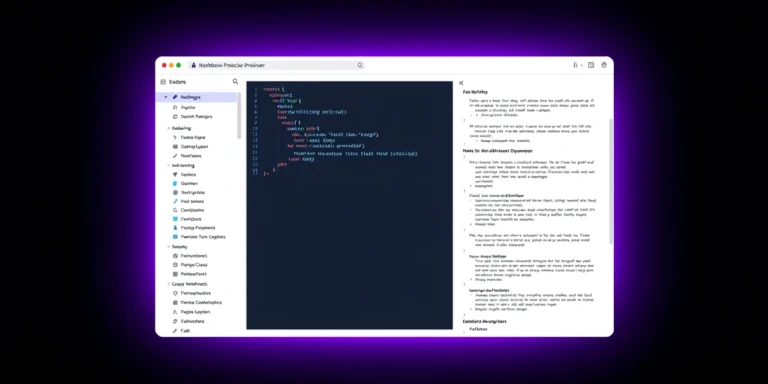The height and width of the screenshot is (384, 768).
Task: Collapse the highlighted sidebar row's chevron
Action: pos(166,97)
